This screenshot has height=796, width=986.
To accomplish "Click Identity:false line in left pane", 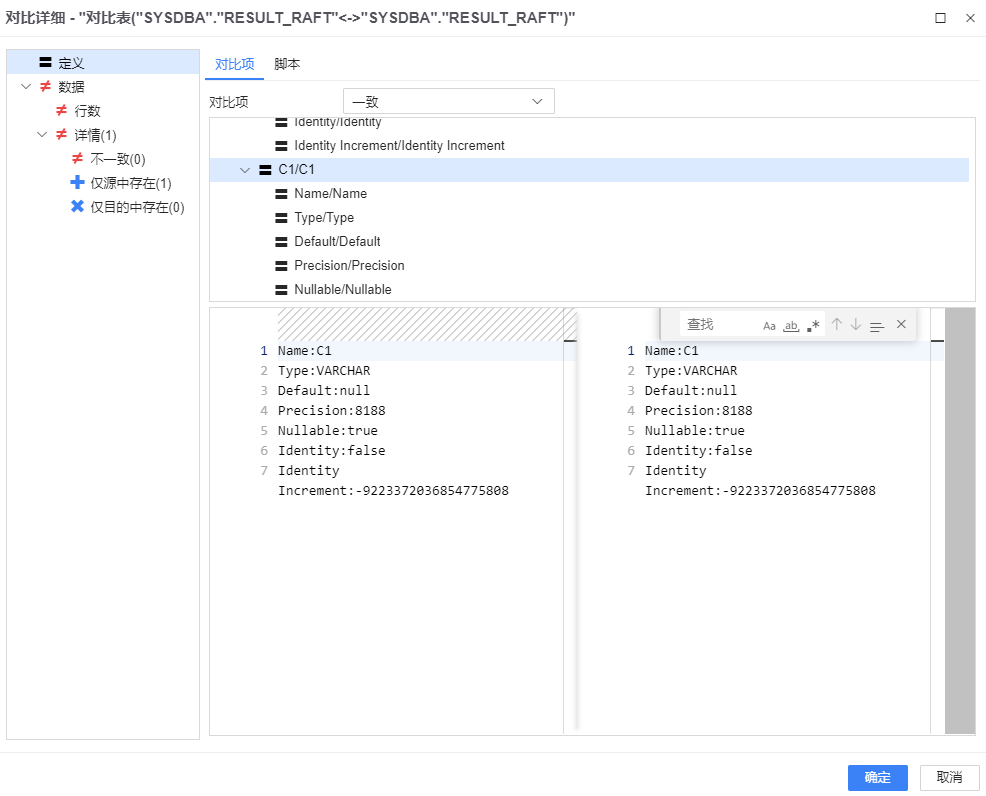I will (331, 451).
